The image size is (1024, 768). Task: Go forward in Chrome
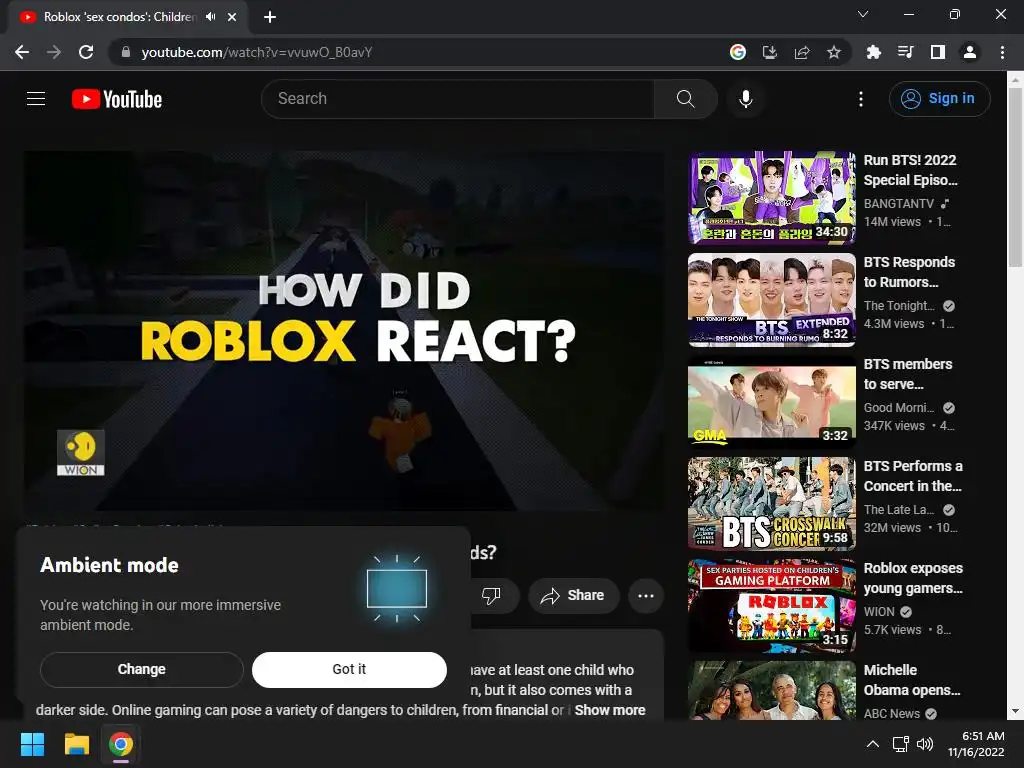(54, 52)
